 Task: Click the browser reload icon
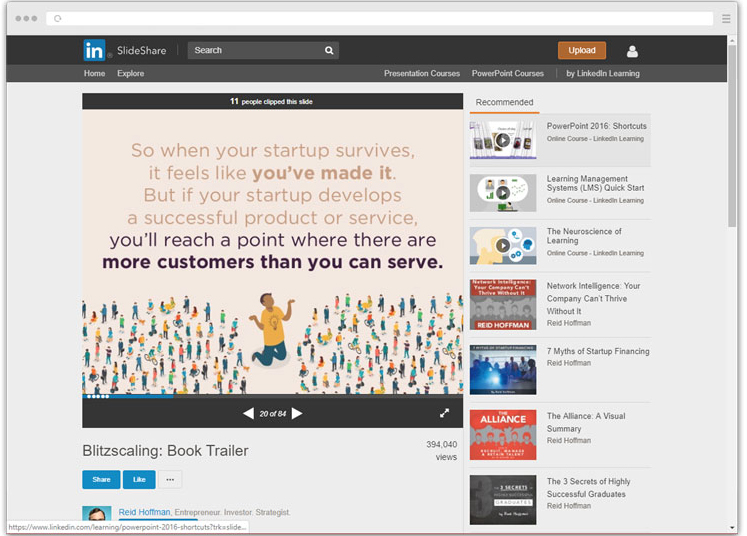pos(57,18)
